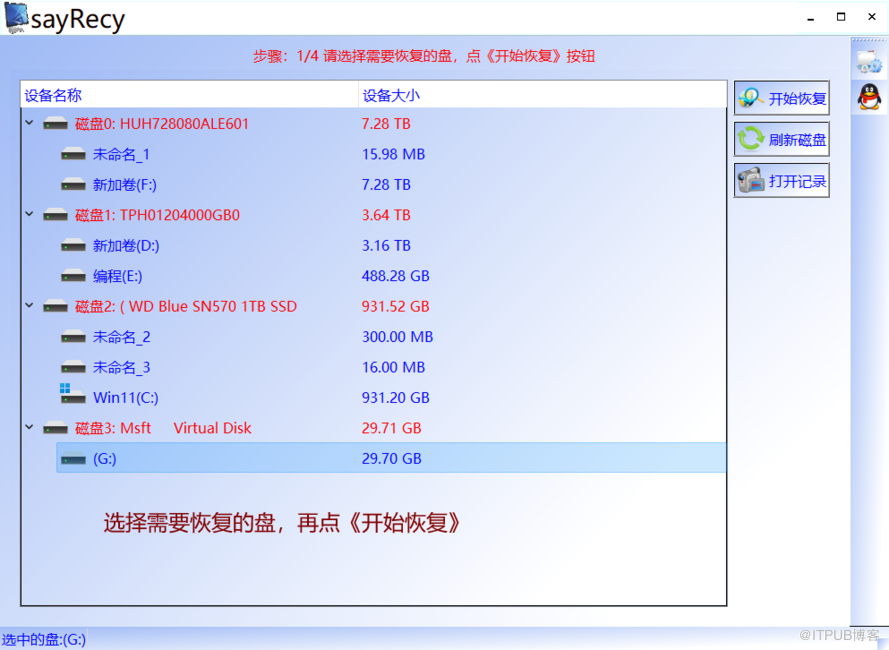Click the 3.16 TB size value
889x650 pixels.
pyautogui.click(x=386, y=246)
